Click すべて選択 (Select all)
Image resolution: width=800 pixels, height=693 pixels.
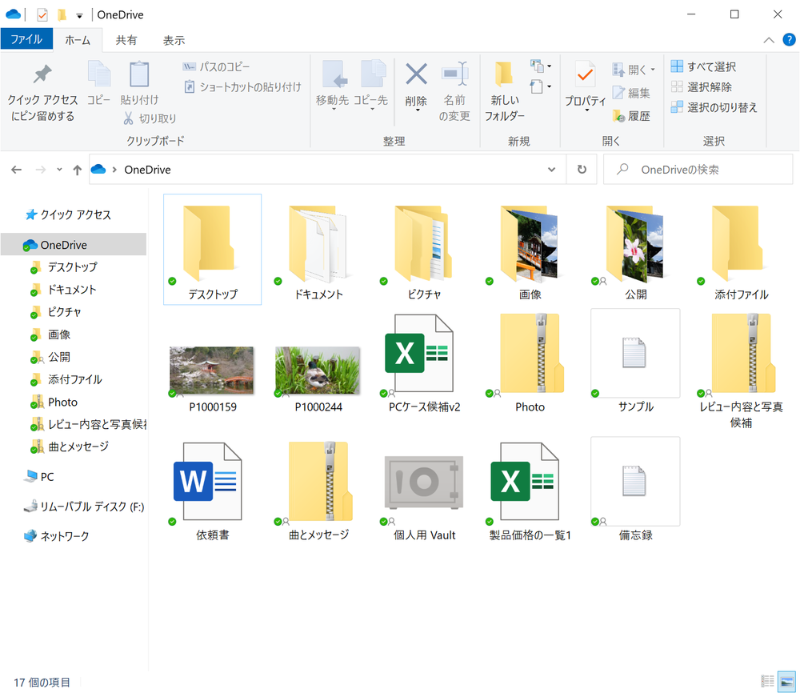click(x=703, y=66)
